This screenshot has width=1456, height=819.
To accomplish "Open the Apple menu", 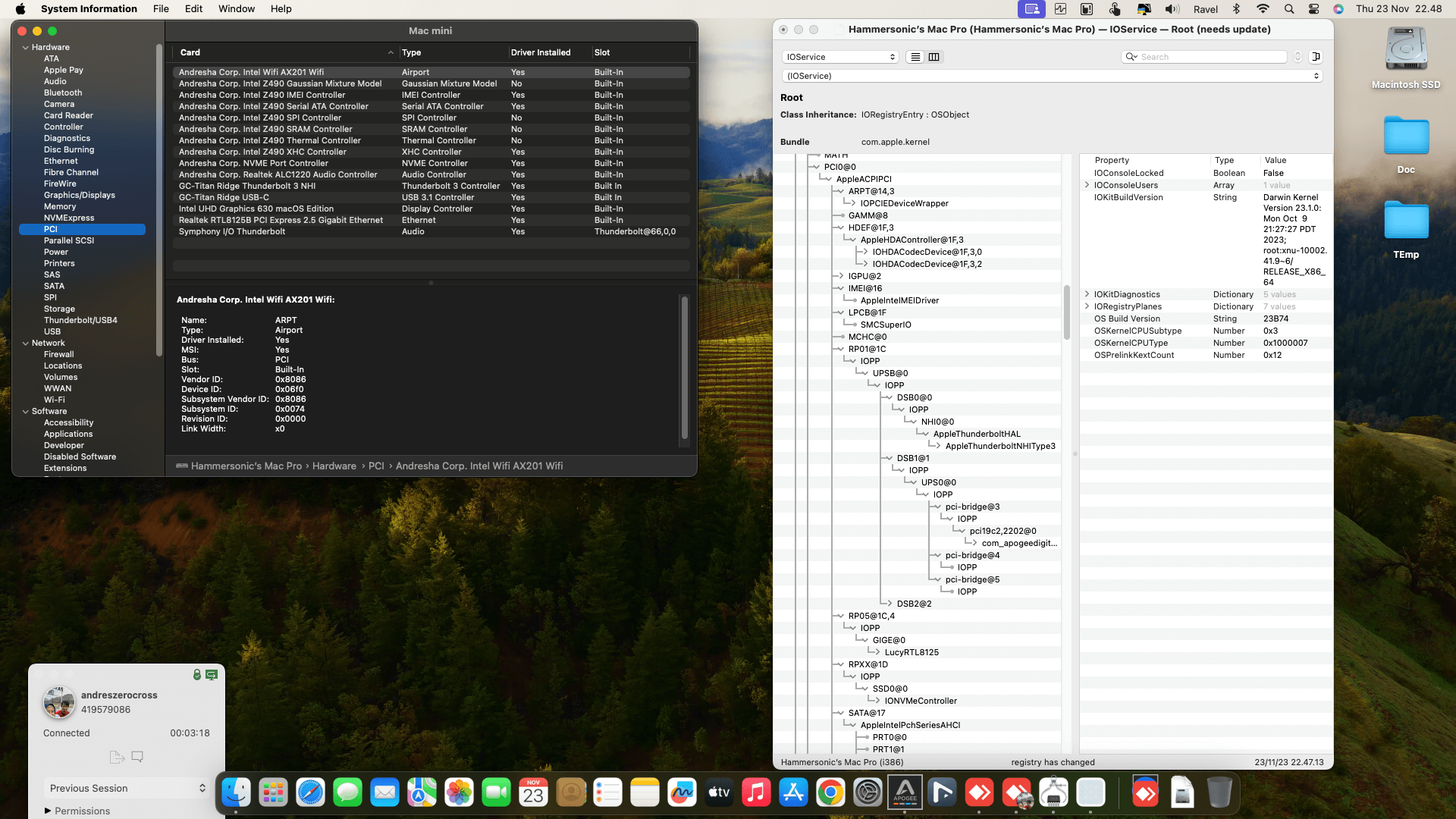I will [20, 9].
